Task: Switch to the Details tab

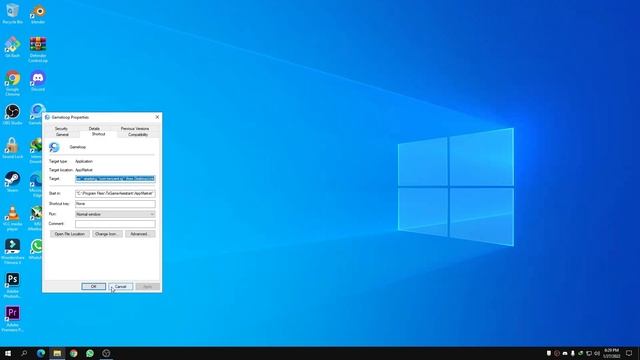Action: 94,129
